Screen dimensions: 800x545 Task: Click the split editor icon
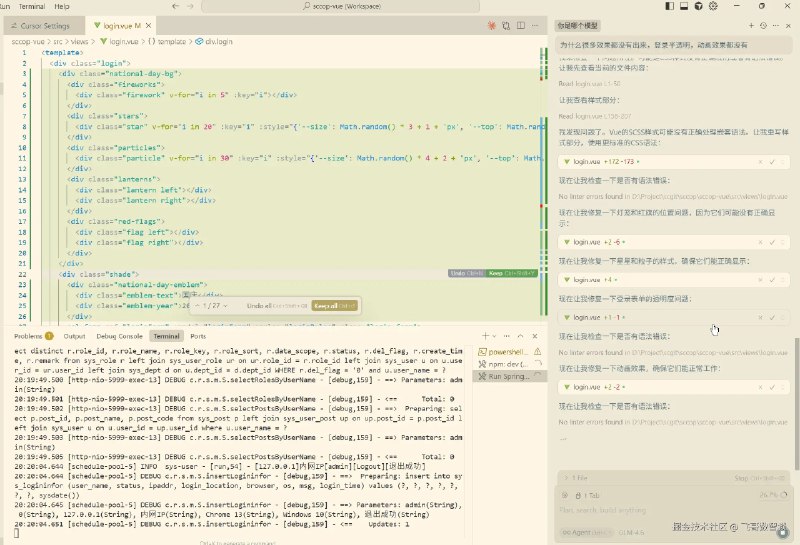pyautogui.click(x=523, y=23)
